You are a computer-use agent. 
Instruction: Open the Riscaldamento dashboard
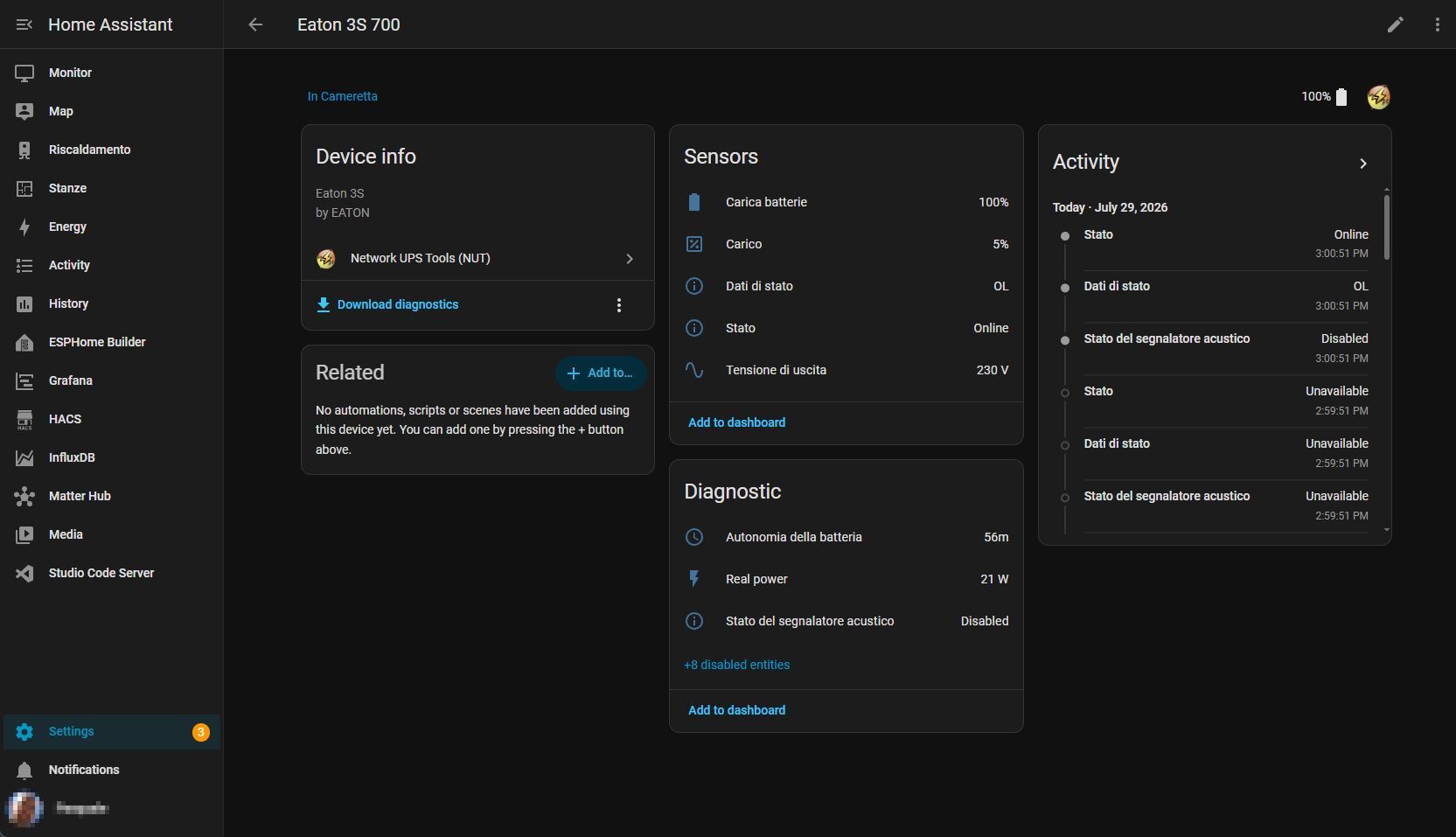point(112,150)
